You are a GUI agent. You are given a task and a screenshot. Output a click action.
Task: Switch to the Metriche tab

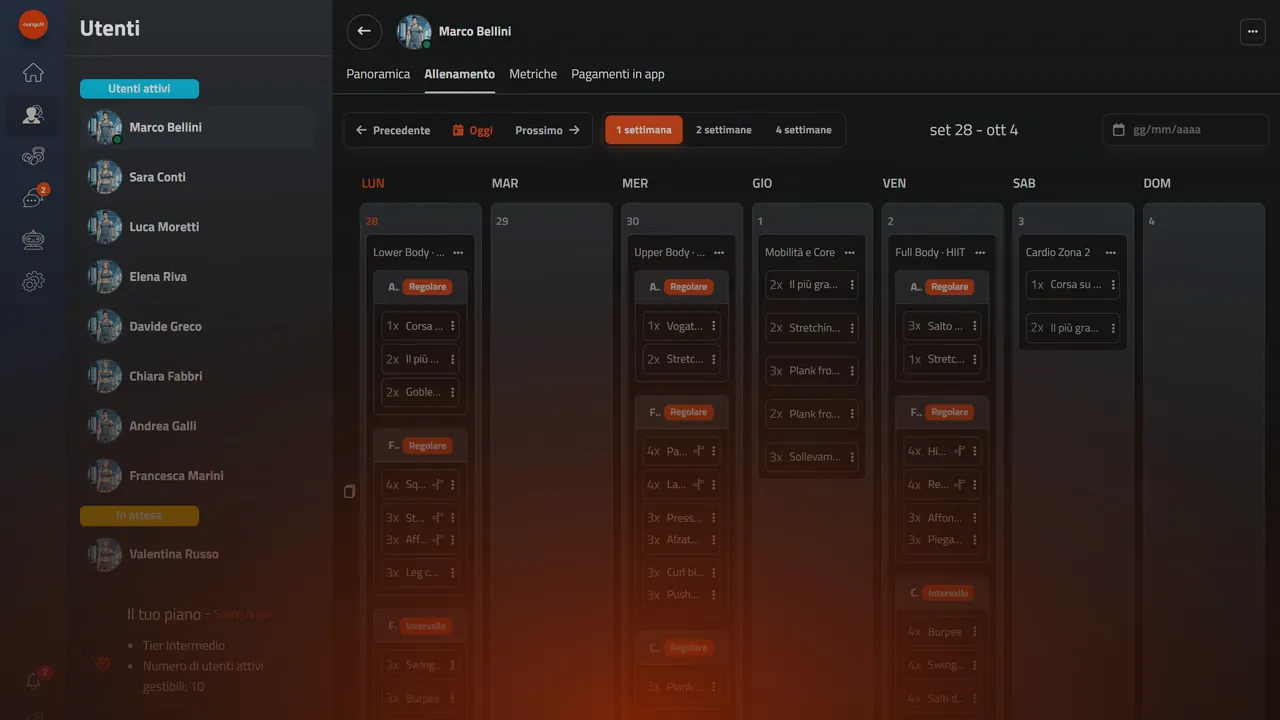tap(533, 74)
